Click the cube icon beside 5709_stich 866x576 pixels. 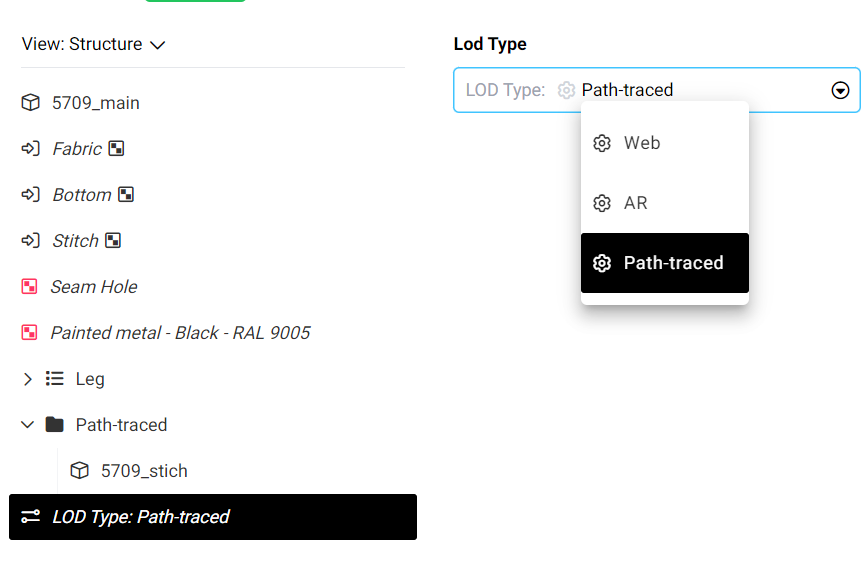coord(80,471)
